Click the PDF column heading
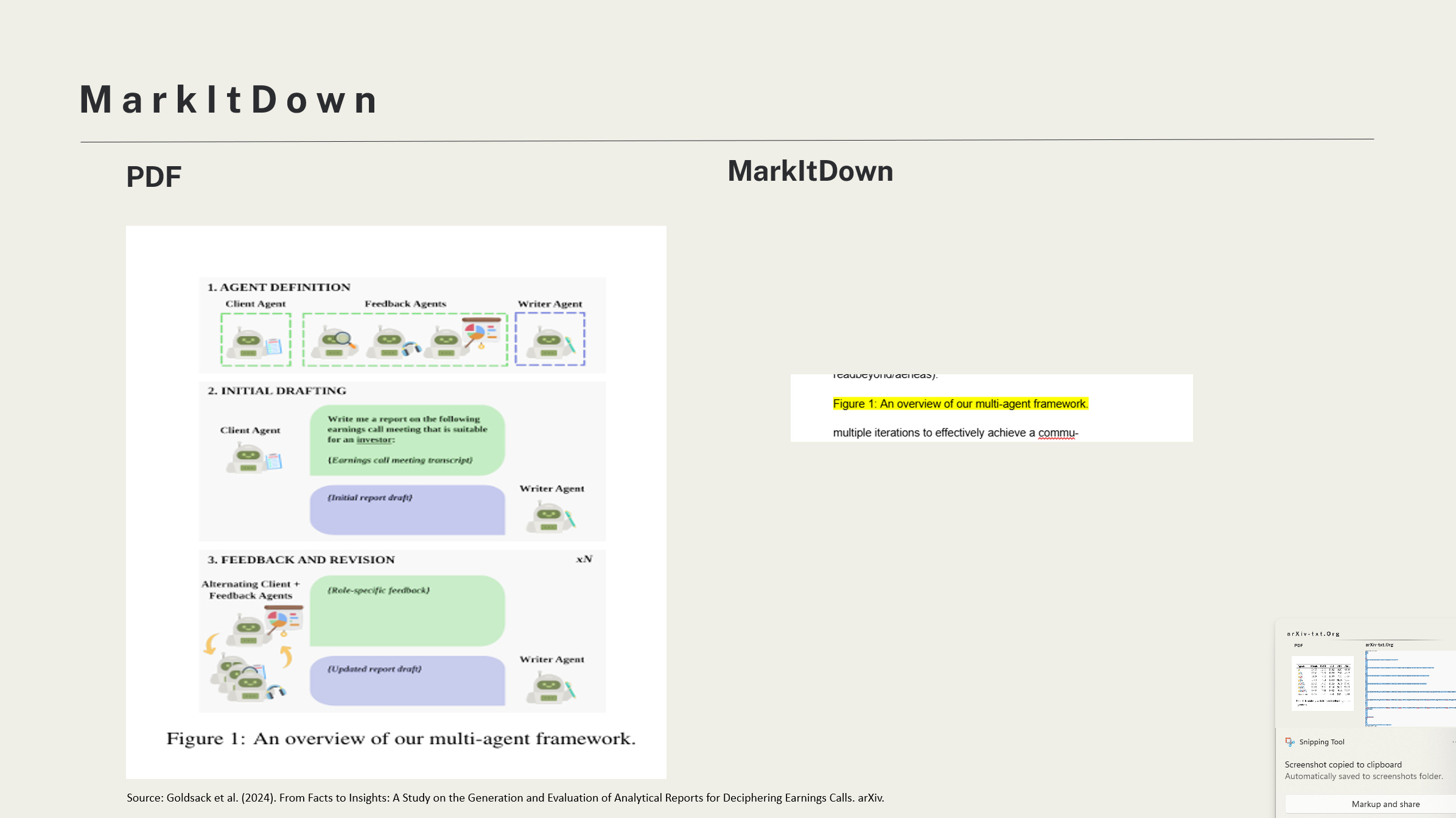 pos(153,177)
